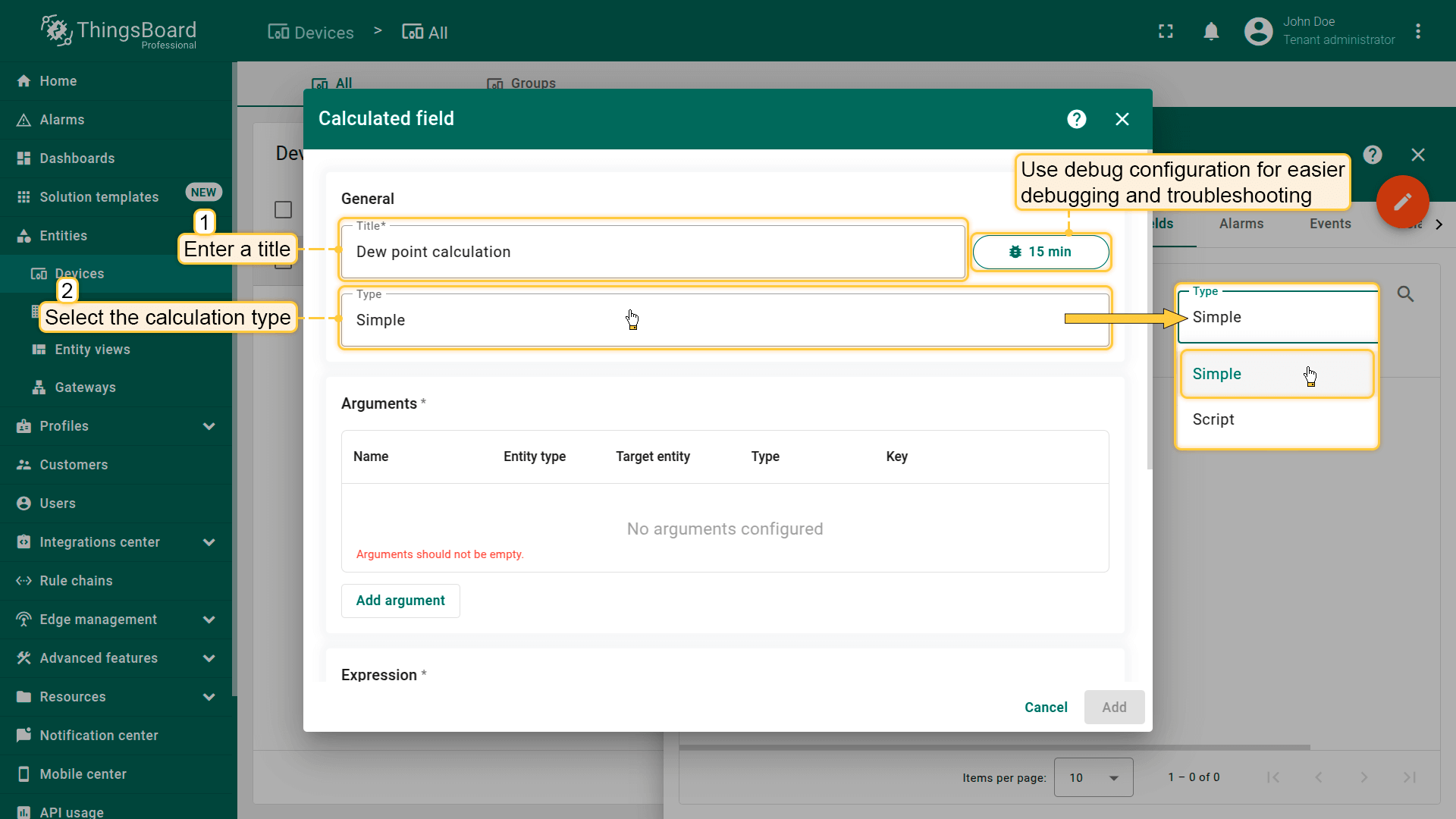Click the debug 15 min button
The width and height of the screenshot is (1456, 819).
[1040, 252]
